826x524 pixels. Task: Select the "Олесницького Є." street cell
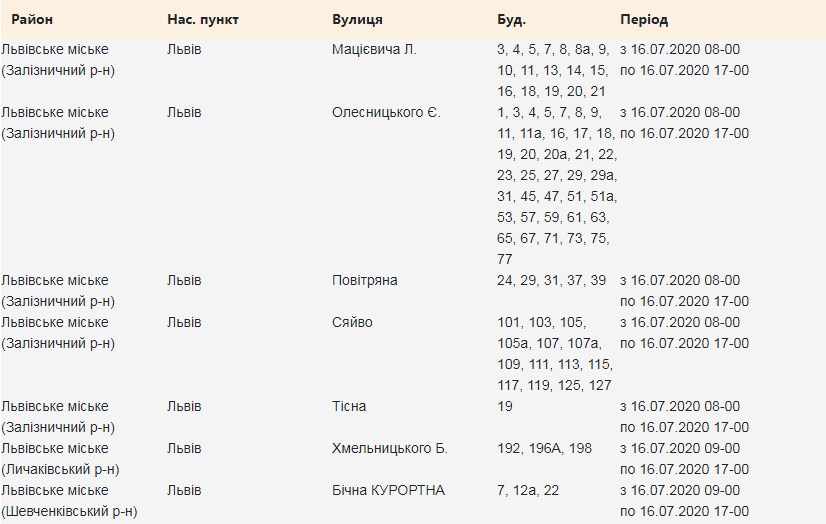(x=386, y=112)
